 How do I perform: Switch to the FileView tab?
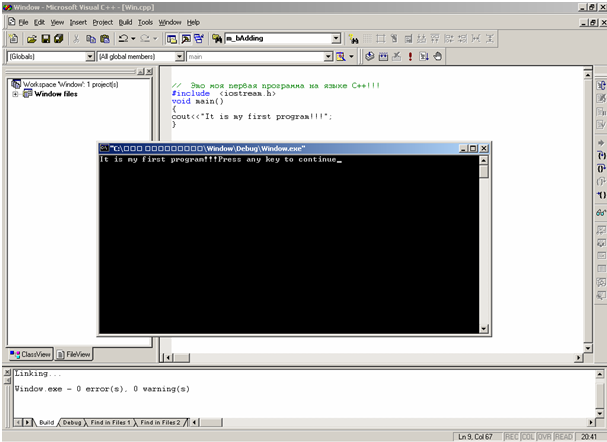coord(73,354)
